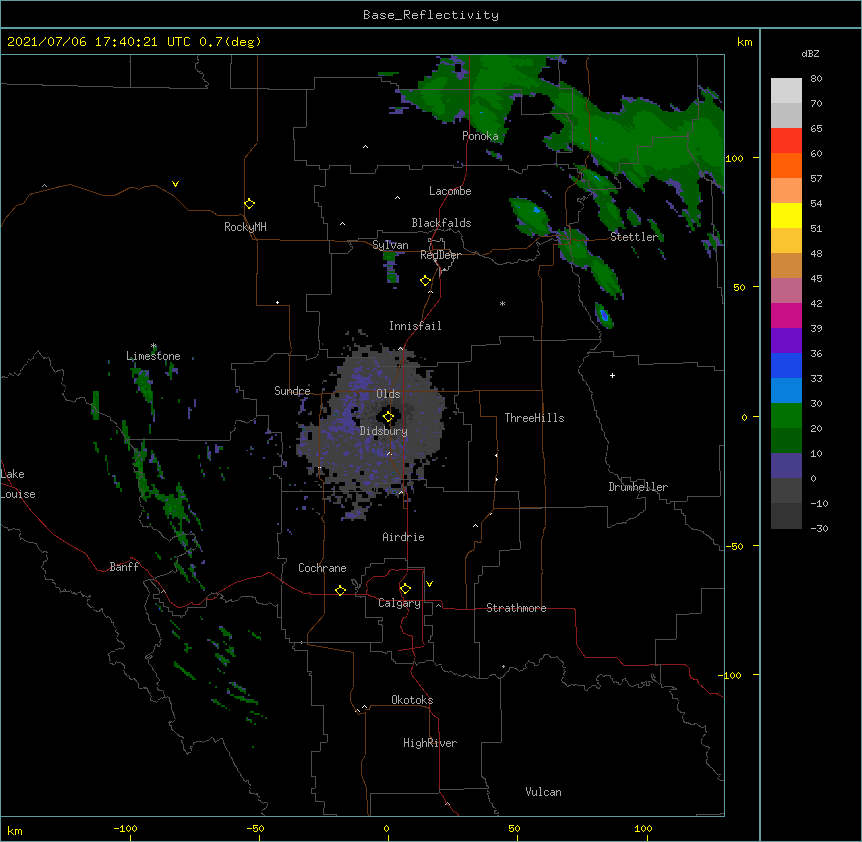
Task: Click the Banff label
Action: 124,567
